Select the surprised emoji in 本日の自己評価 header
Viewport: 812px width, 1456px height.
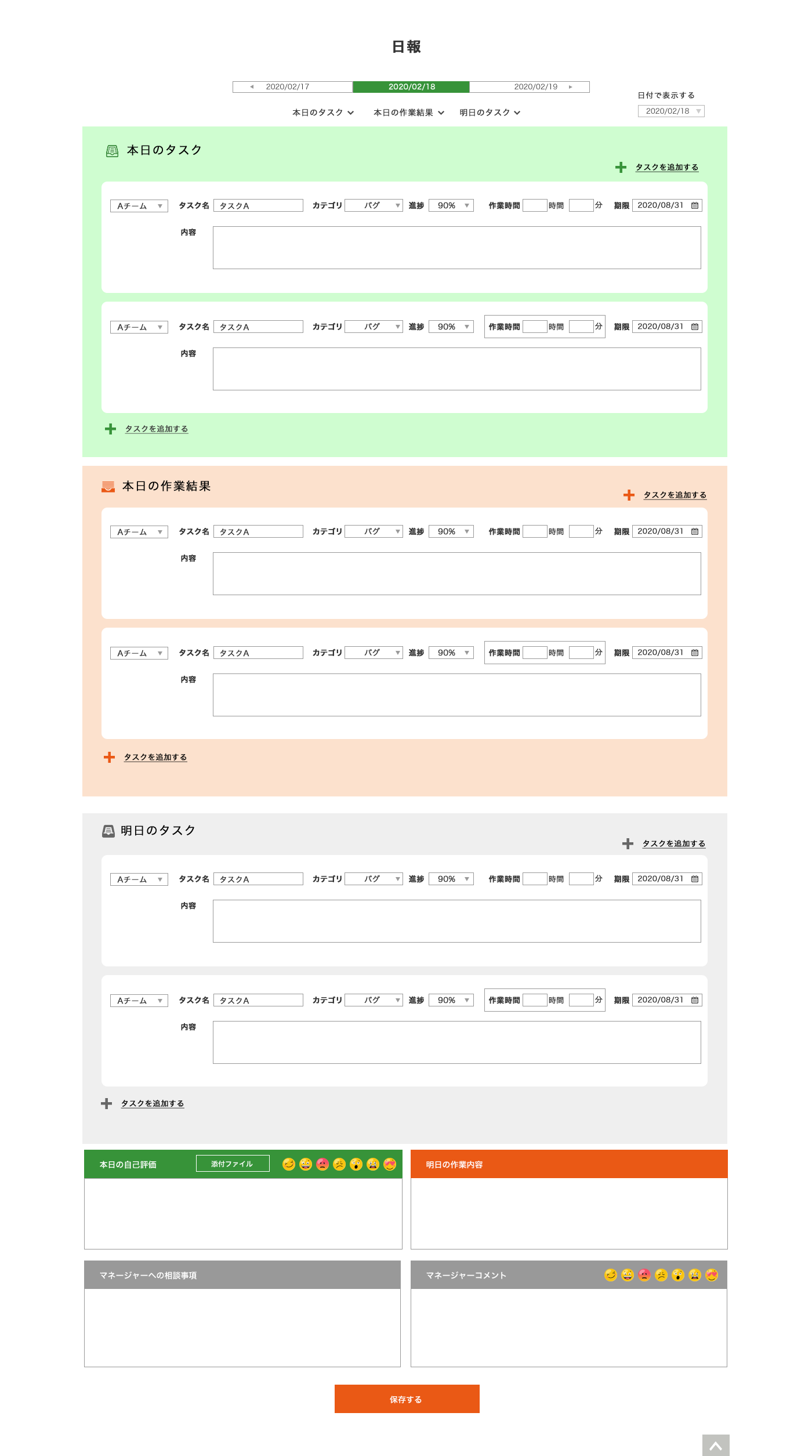pos(356,1164)
